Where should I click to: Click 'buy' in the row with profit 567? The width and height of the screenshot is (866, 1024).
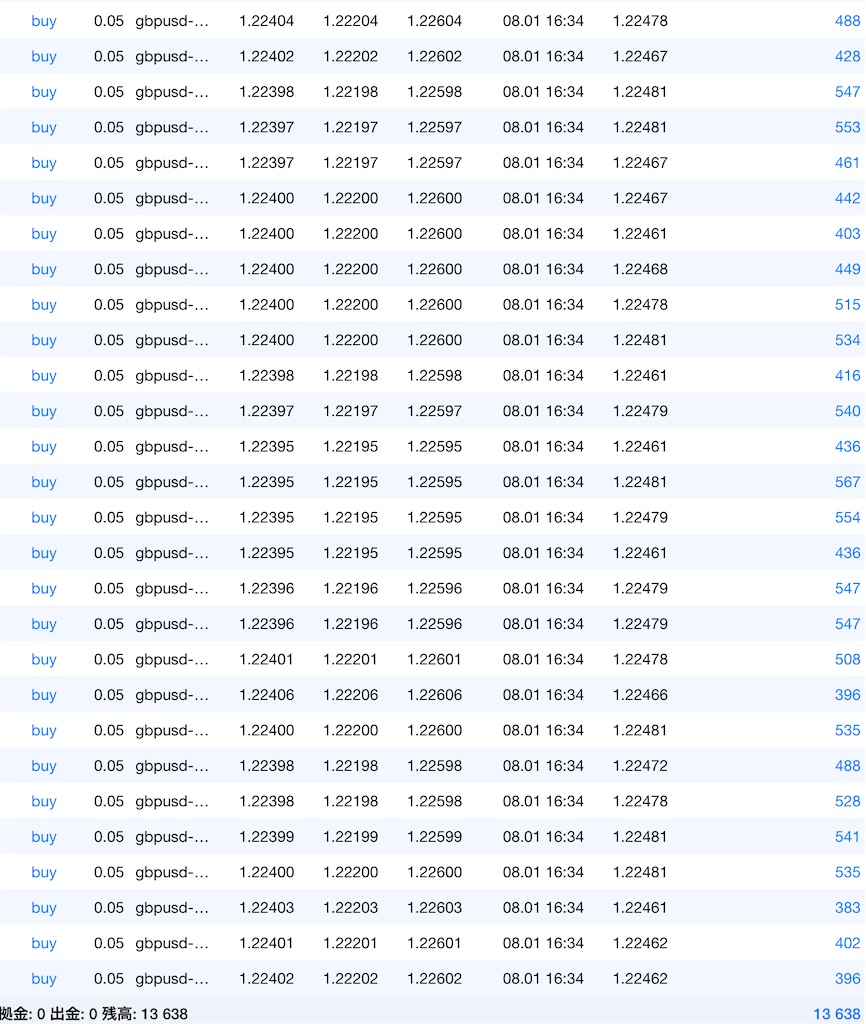44,483
